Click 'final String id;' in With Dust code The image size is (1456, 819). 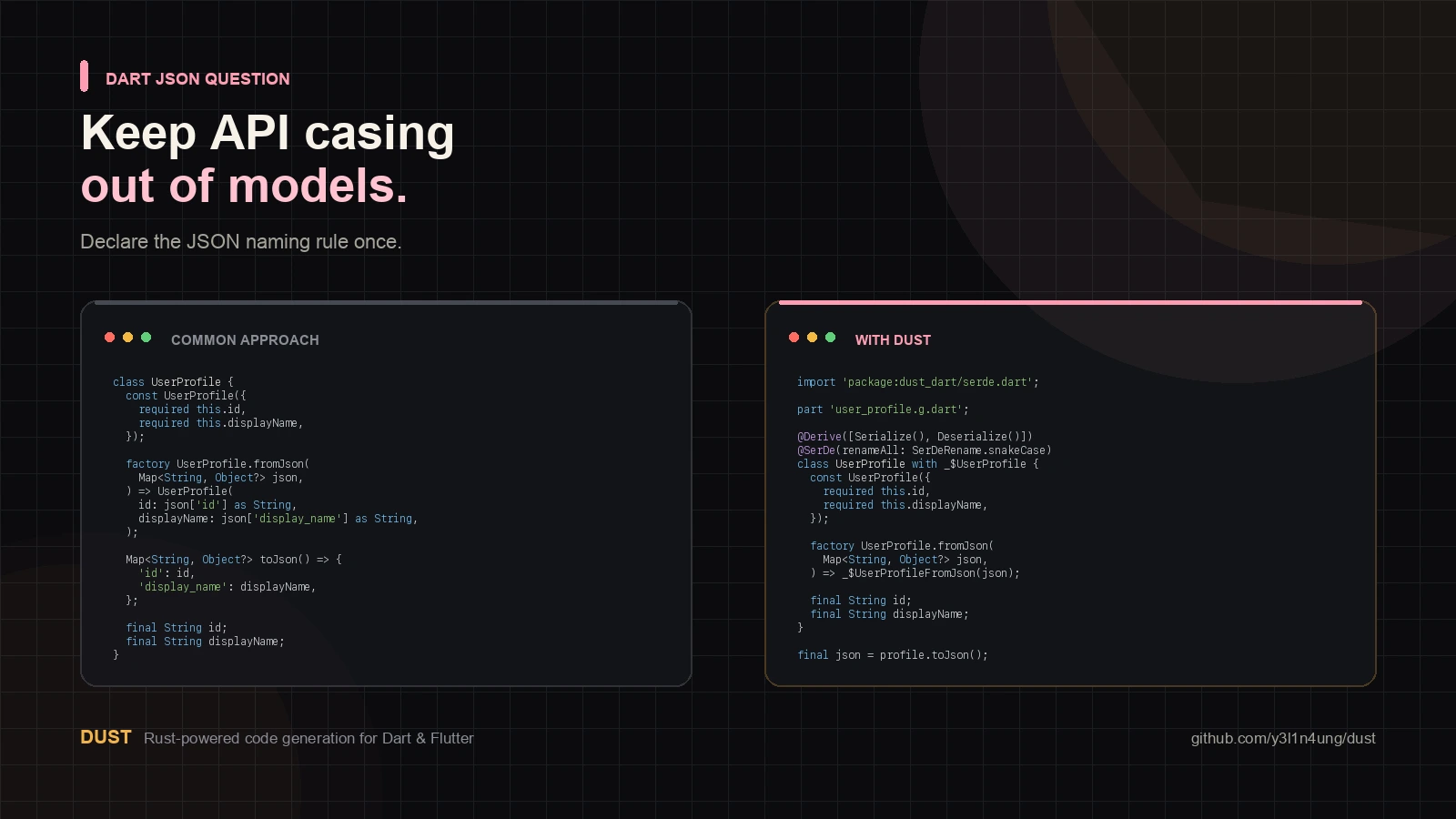861,601
